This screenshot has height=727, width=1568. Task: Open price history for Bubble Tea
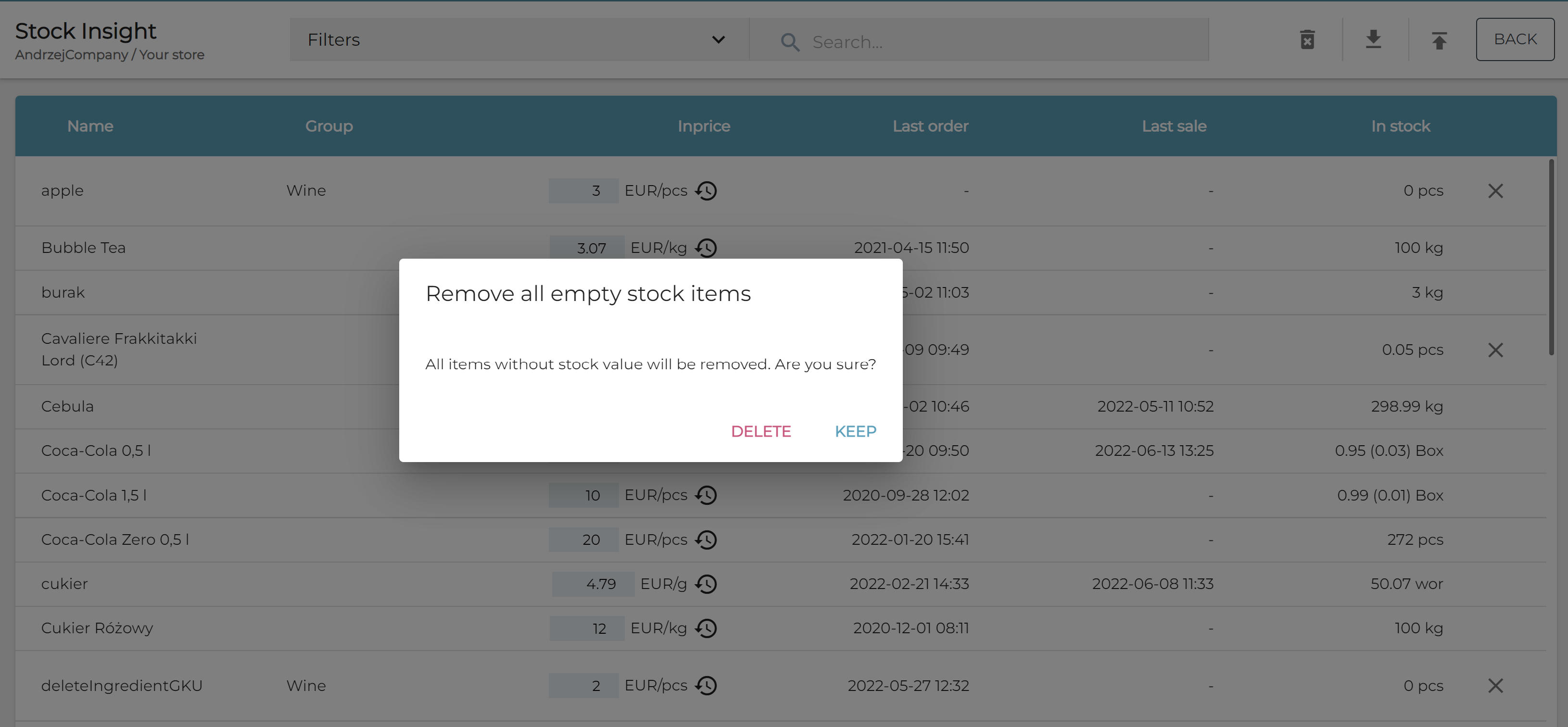point(706,248)
